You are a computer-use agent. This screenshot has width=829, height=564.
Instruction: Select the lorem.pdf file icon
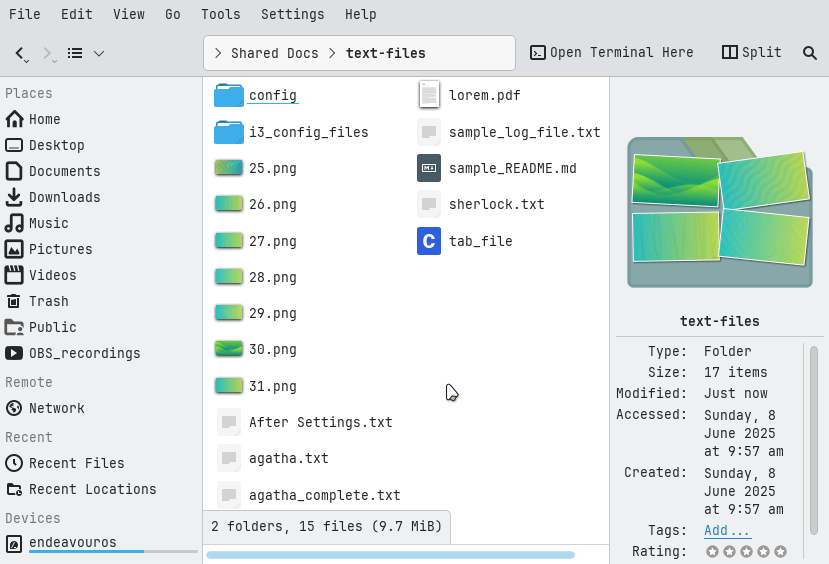click(429, 95)
